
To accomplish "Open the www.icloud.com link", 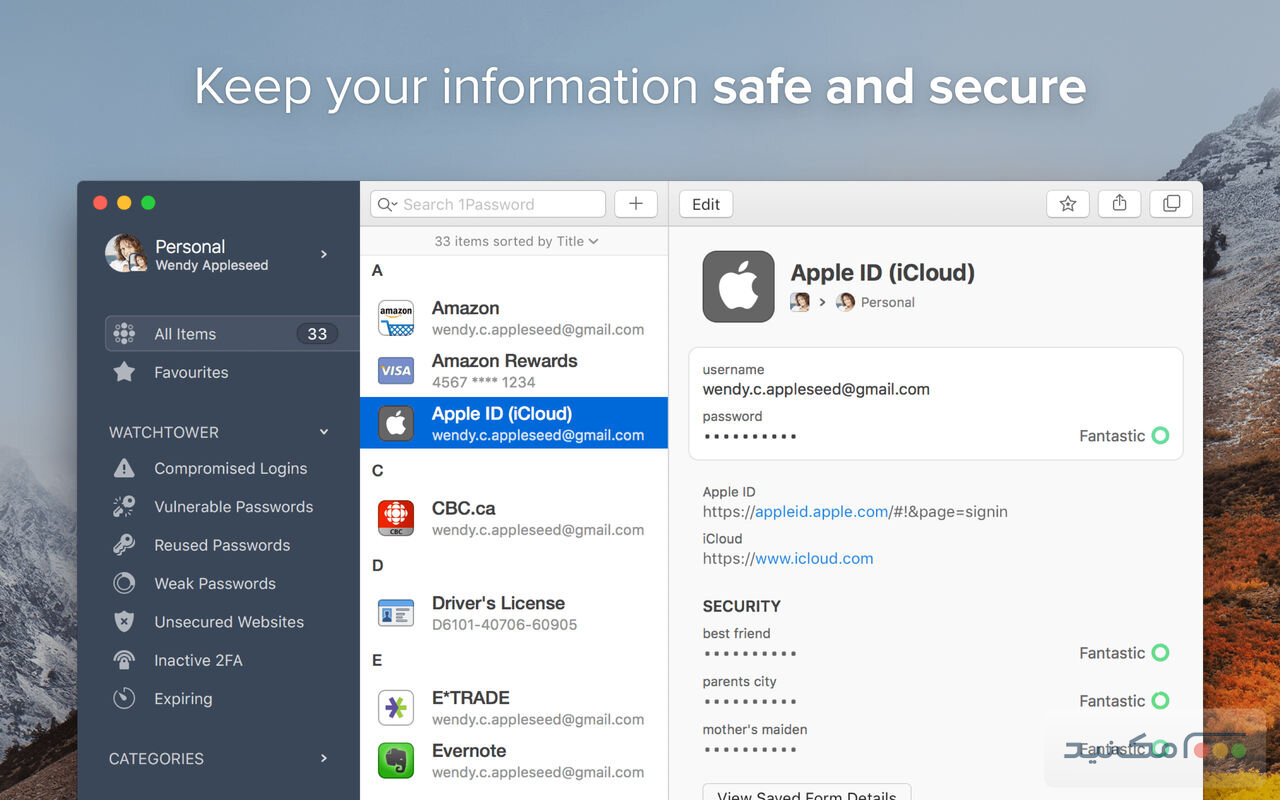I will click(x=815, y=558).
